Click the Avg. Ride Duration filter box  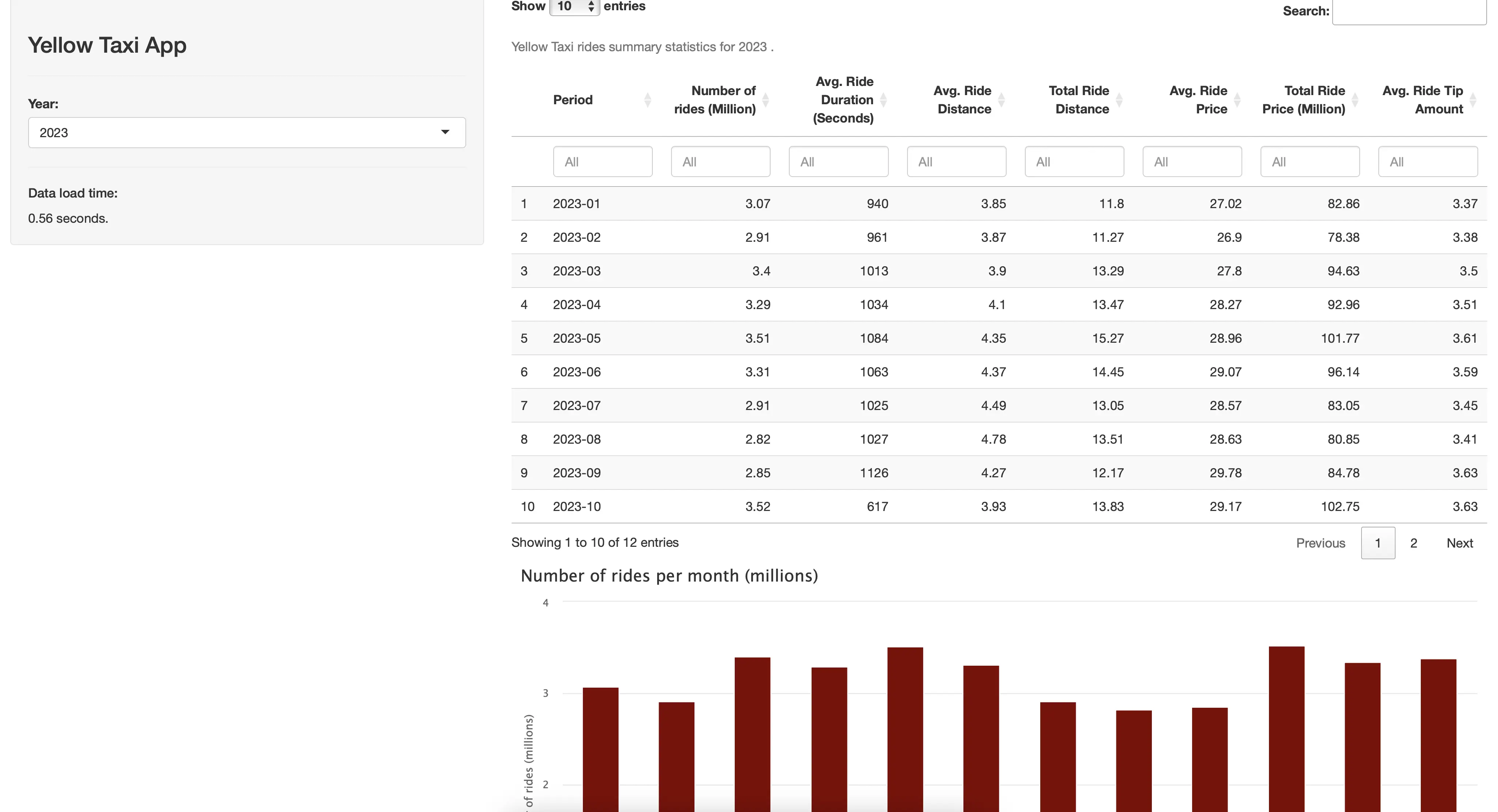(839, 162)
